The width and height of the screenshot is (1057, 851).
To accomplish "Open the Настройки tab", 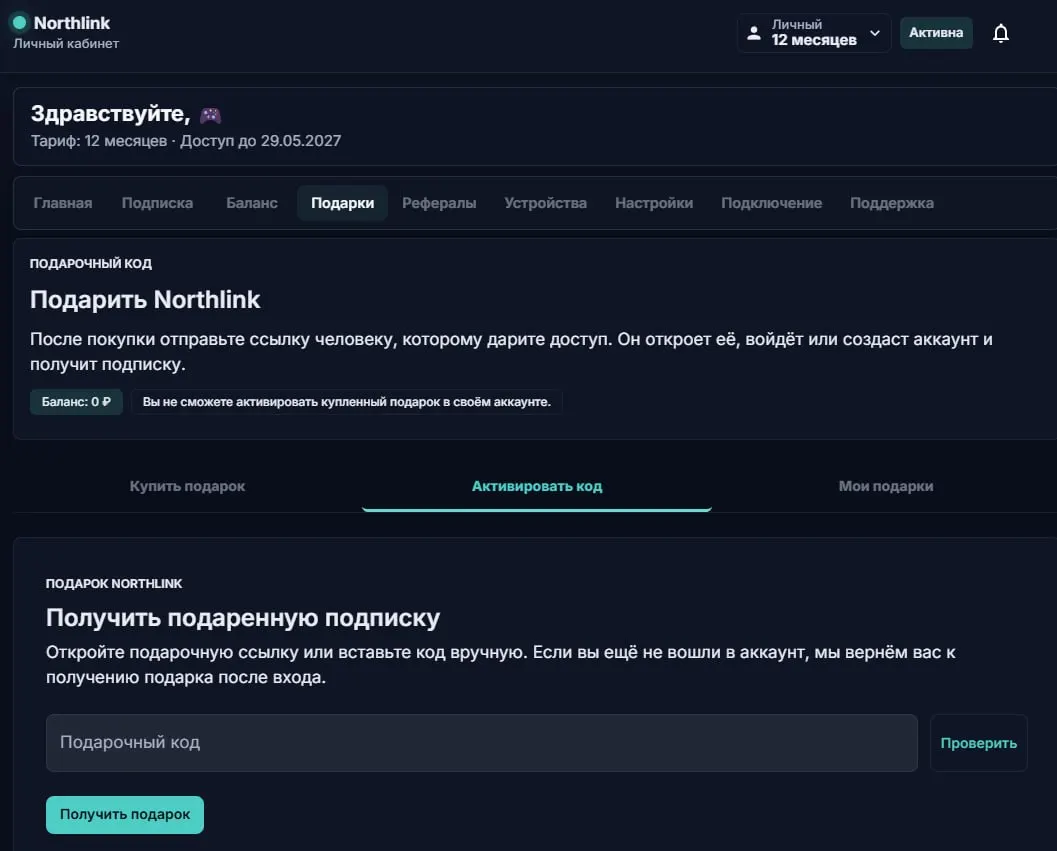I will point(654,203).
